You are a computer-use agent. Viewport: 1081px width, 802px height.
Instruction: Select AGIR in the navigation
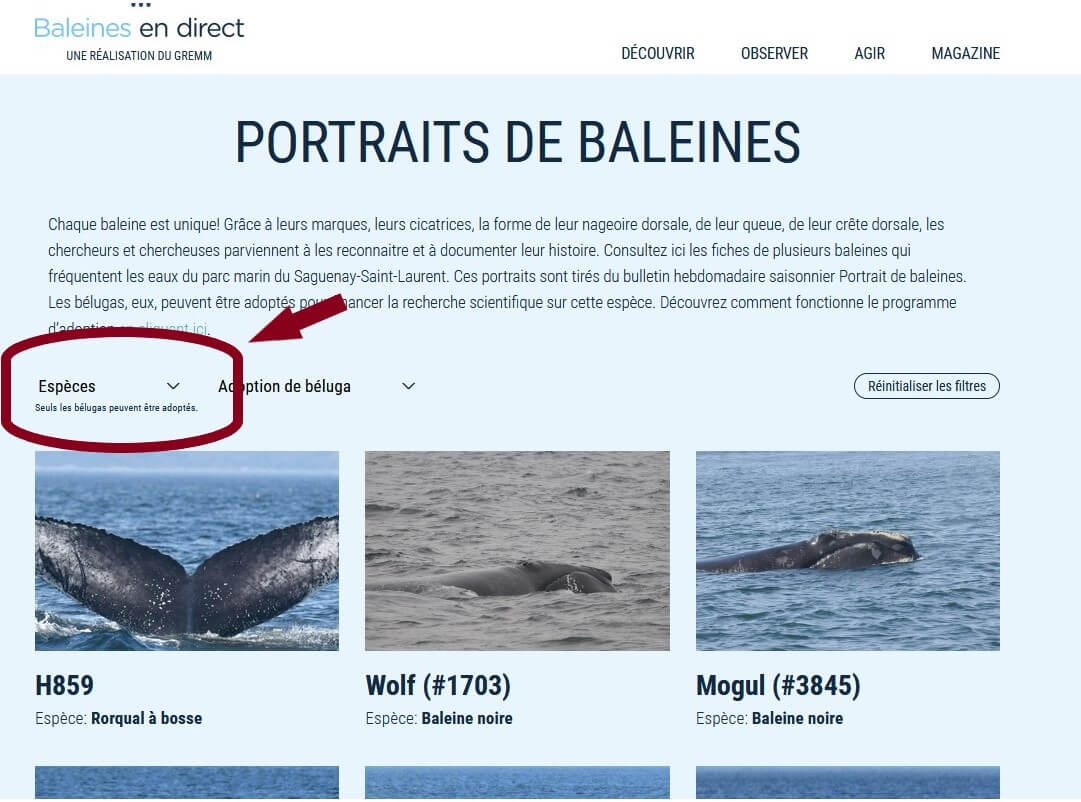tap(869, 53)
